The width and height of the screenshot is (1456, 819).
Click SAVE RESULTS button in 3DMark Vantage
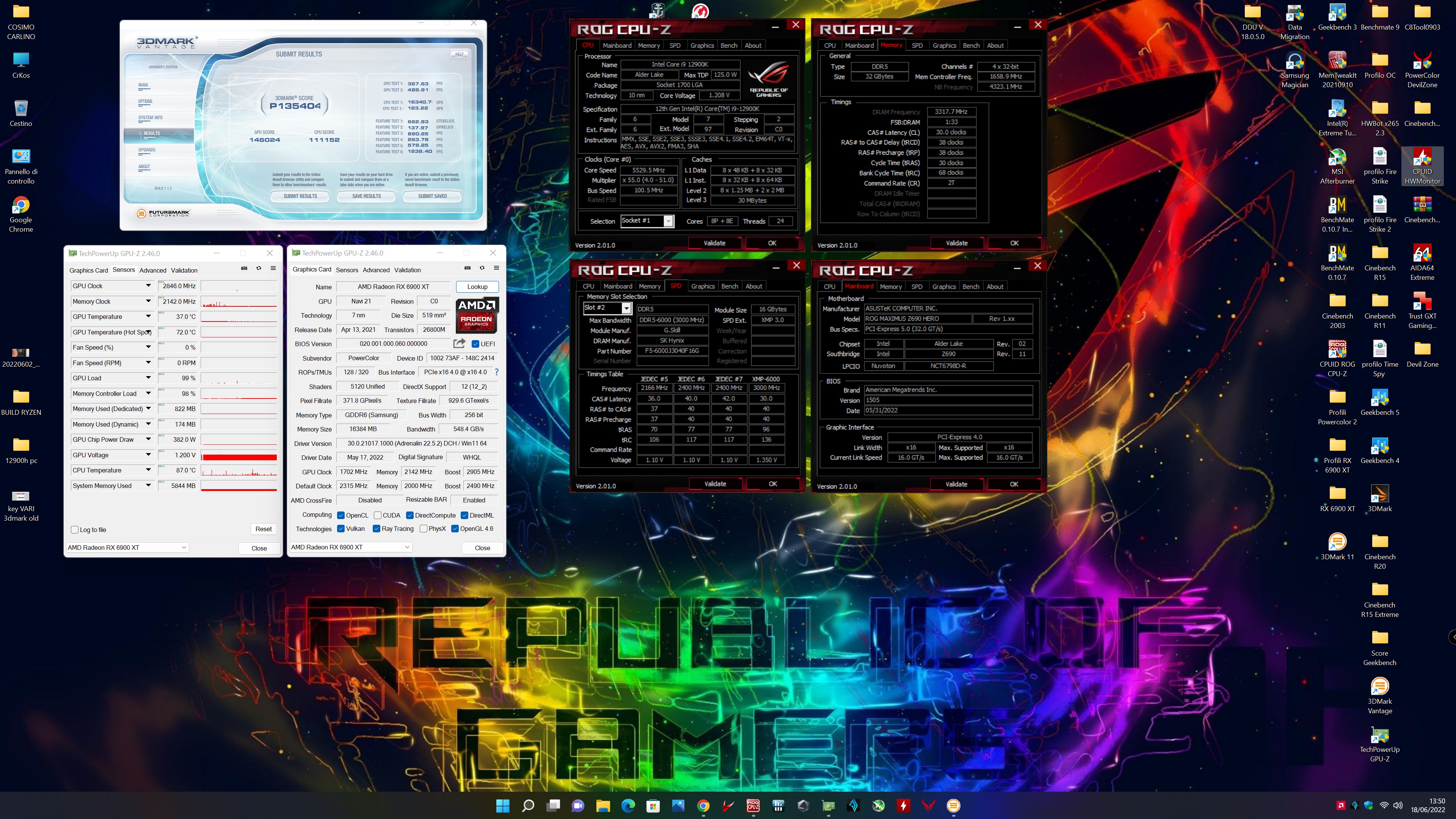pyautogui.click(x=366, y=196)
